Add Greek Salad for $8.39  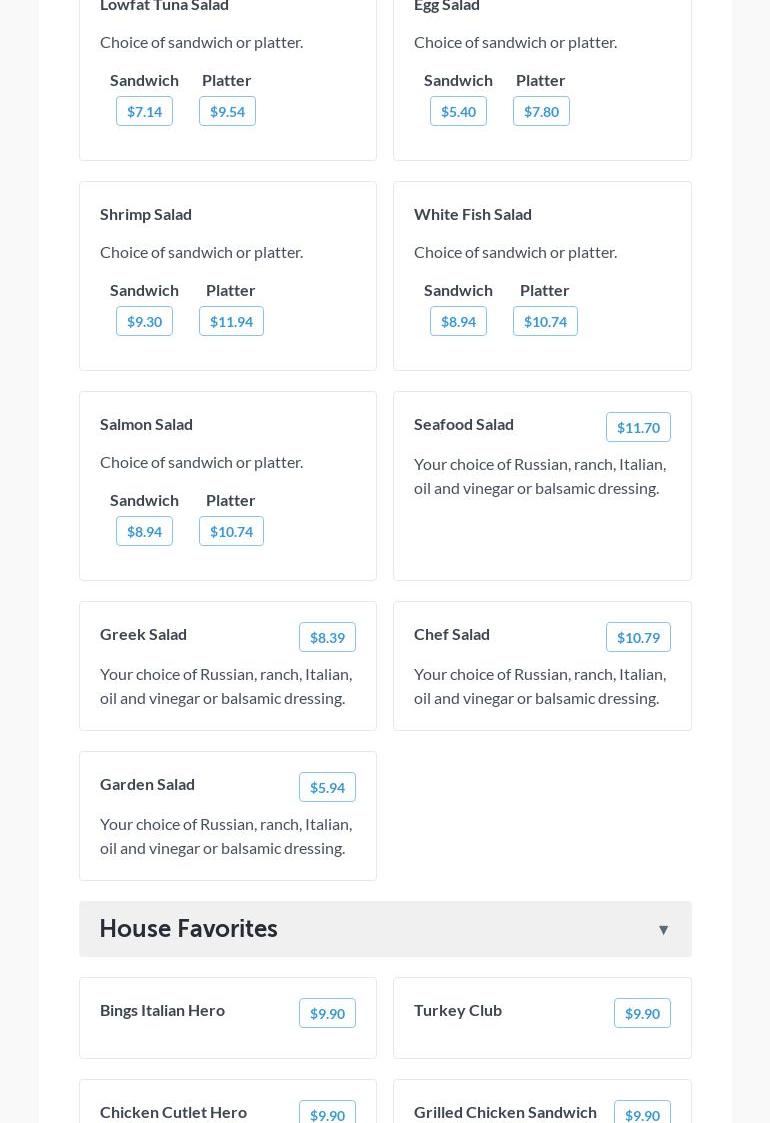(x=327, y=637)
